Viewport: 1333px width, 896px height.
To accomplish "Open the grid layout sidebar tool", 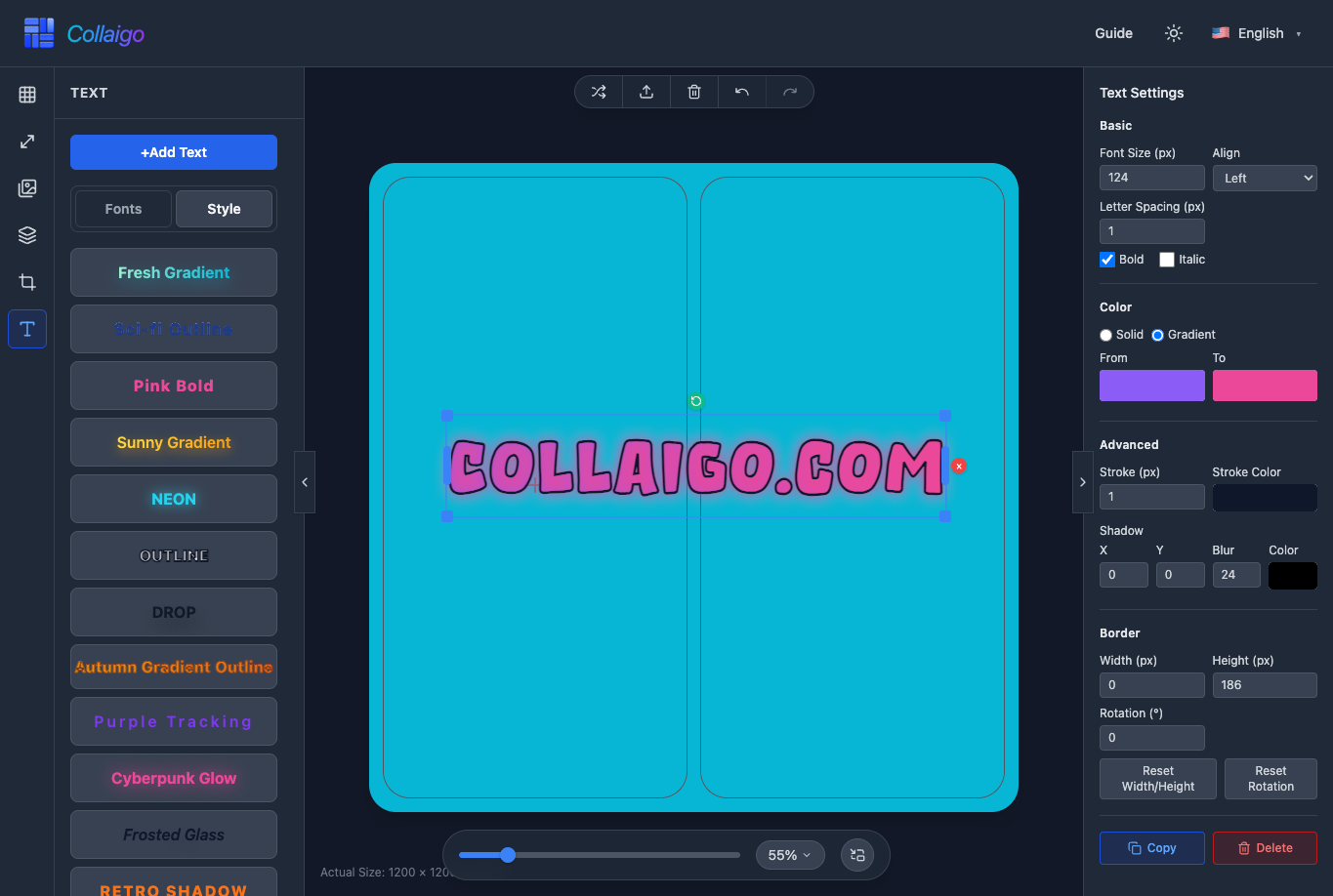I will [x=27, y=95].
